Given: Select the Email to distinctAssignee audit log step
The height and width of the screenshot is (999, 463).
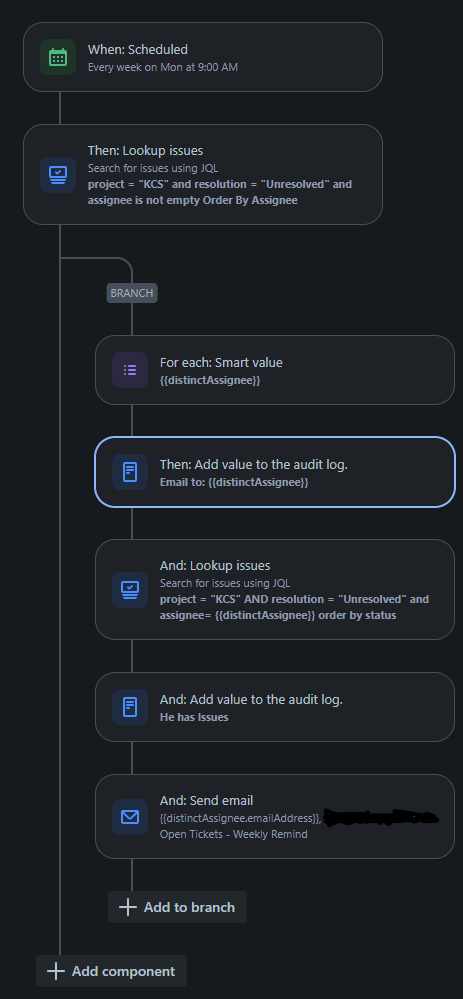Looking at the screenshot, I should pyautogui.click(x=275, y=472).
